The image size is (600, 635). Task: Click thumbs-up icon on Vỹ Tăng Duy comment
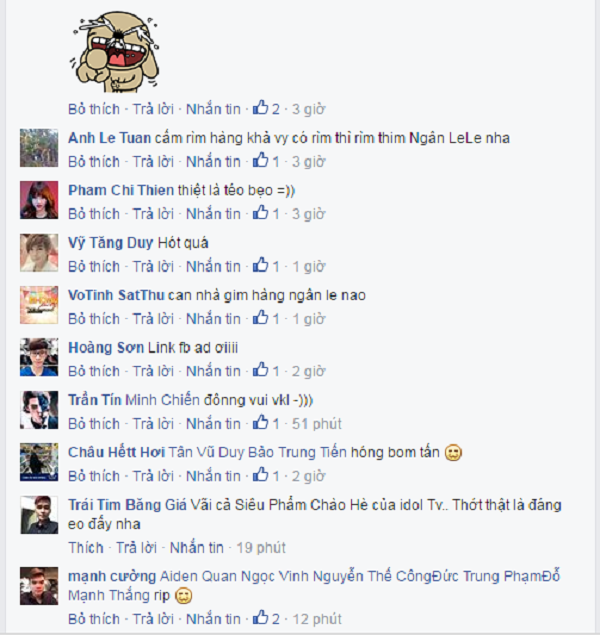260,266
